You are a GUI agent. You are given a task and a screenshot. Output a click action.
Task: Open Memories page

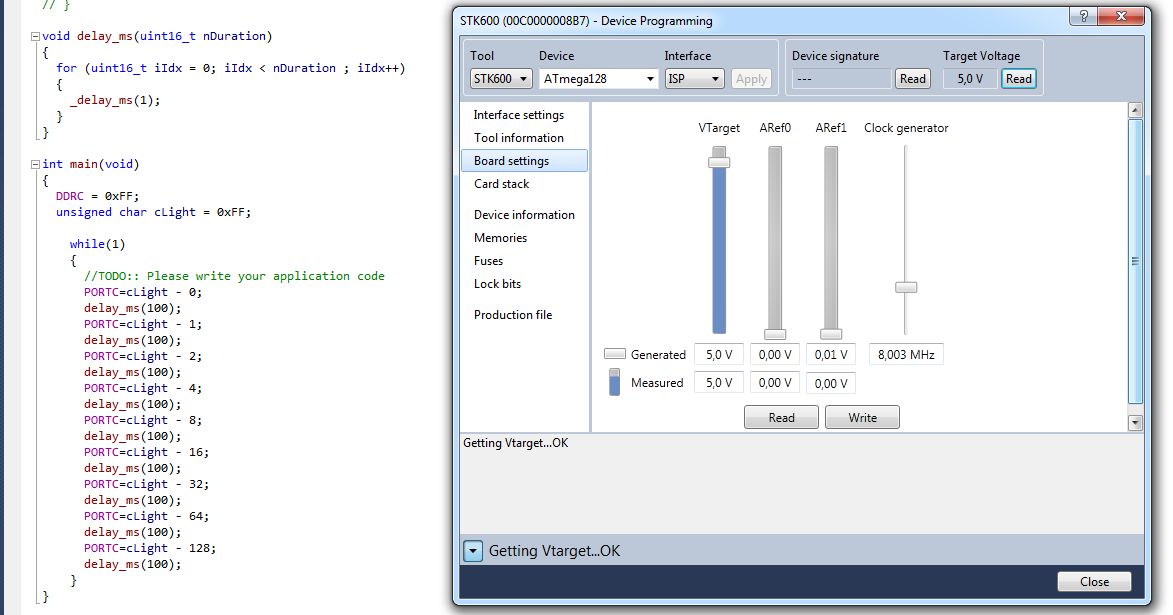coord(500,238)
